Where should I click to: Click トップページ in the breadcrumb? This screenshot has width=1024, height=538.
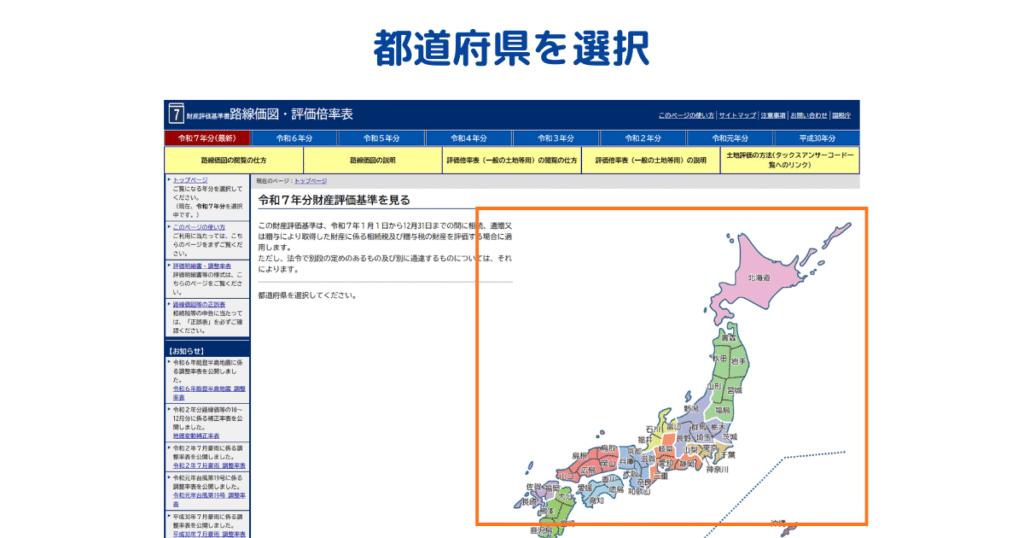pyautogui.click(x=310, y=181)
